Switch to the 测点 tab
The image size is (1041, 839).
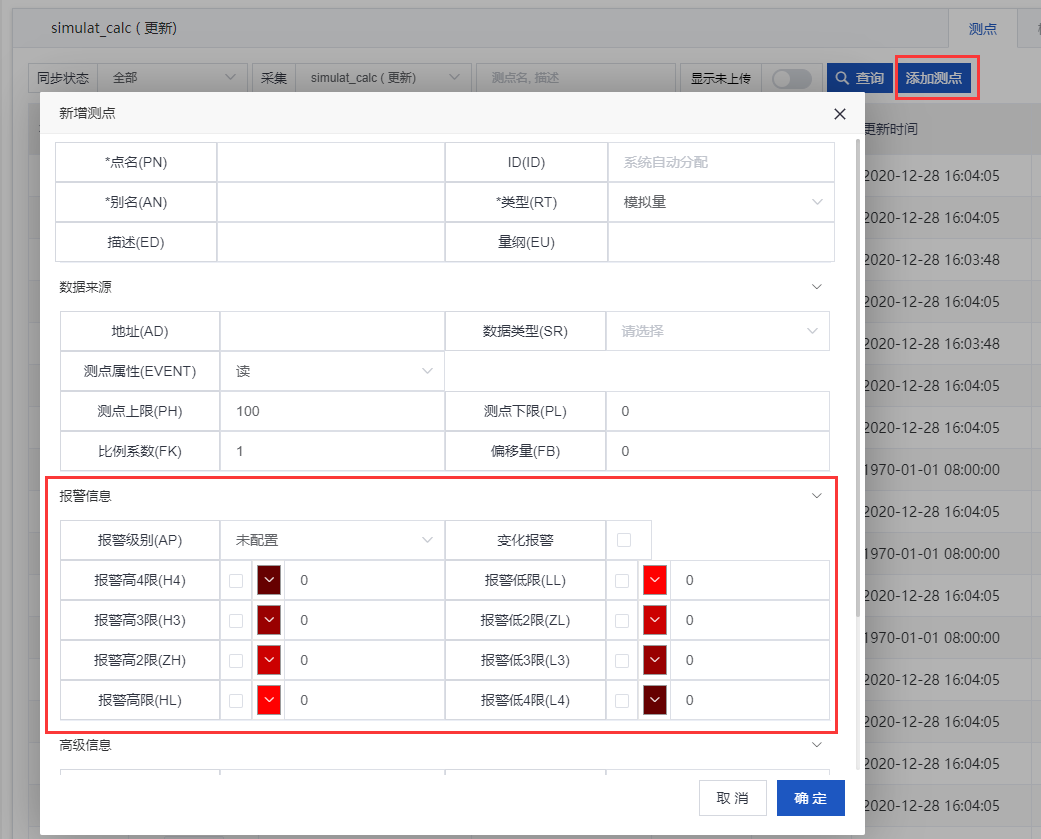click(983, 29)
